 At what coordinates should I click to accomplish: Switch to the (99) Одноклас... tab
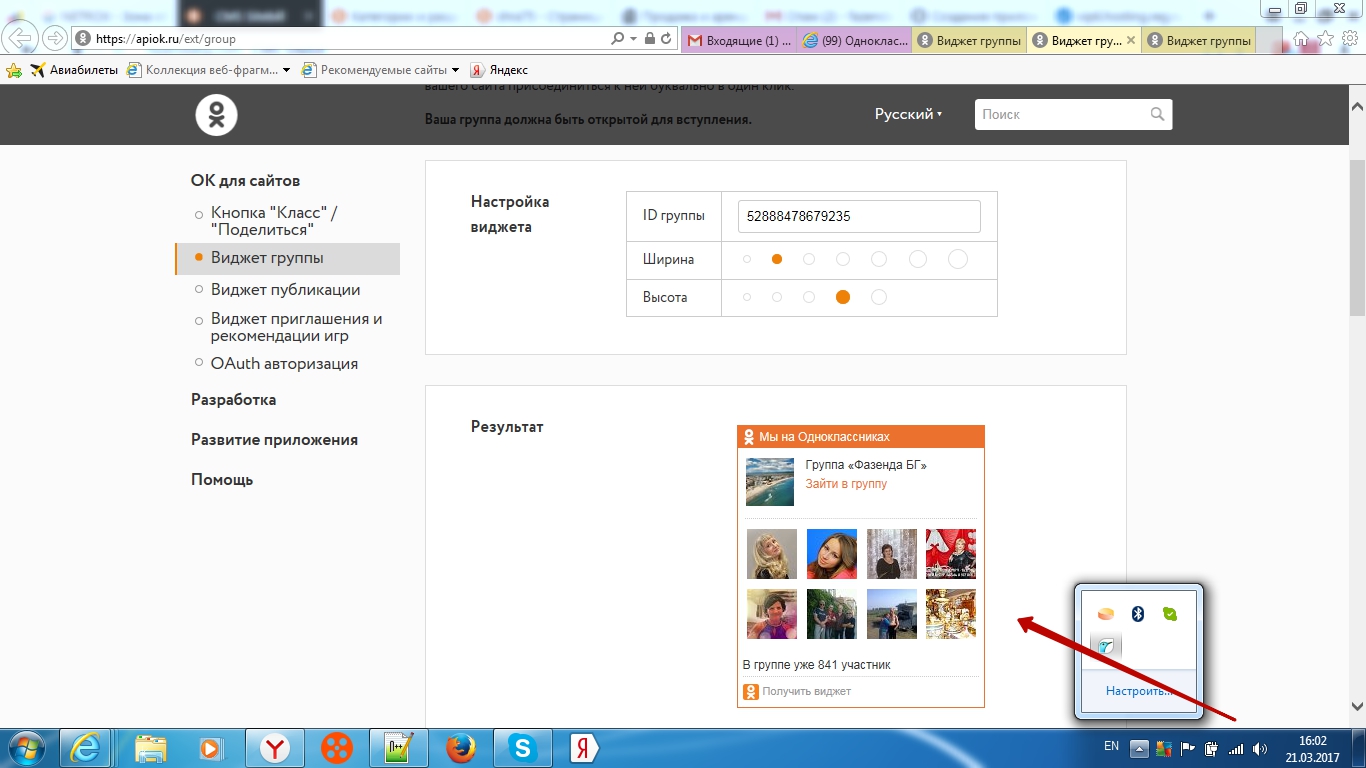click(x=855, y=40)
